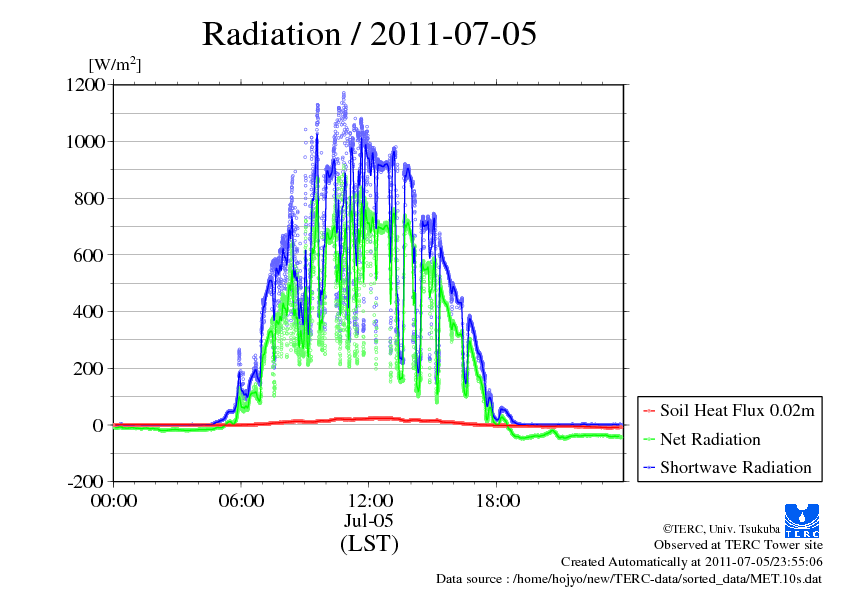
Task: Click the 0 y-axis label
Action: coord(98,425)
